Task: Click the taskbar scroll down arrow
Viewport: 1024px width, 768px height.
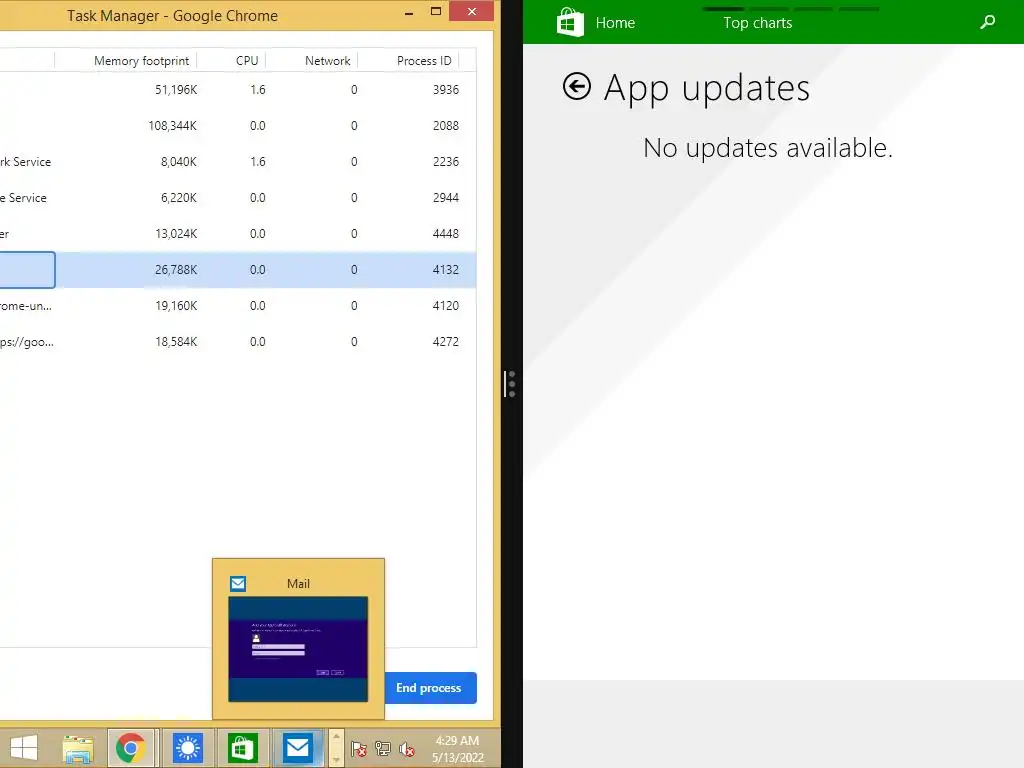Action: 336,759
